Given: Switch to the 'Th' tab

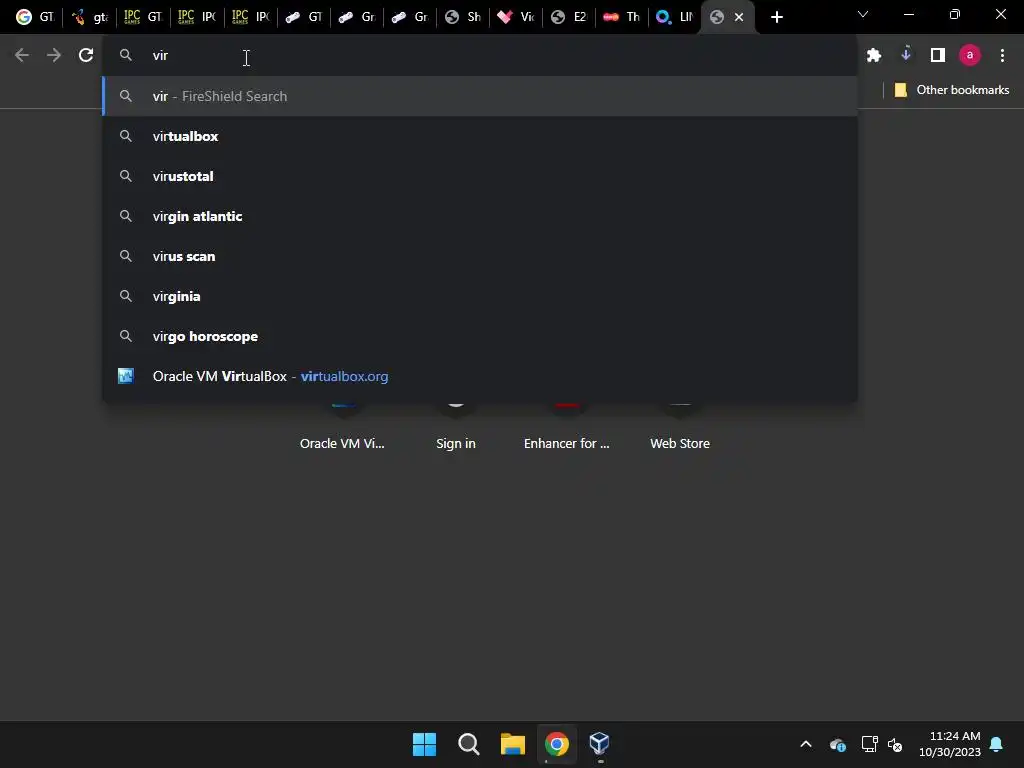Looking at the screenshot, I should 622,17.
